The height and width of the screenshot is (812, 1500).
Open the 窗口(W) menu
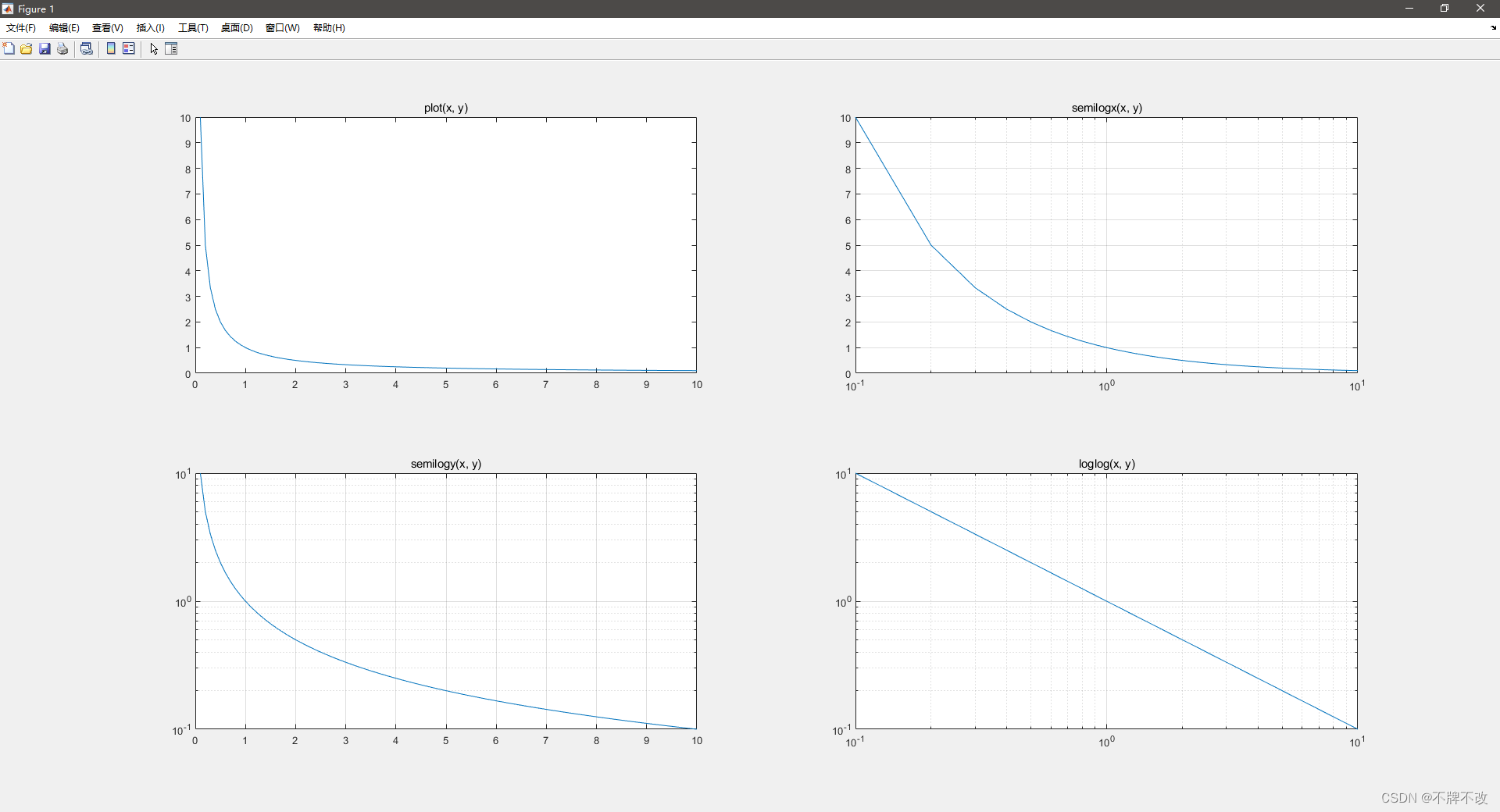point(283,27)
